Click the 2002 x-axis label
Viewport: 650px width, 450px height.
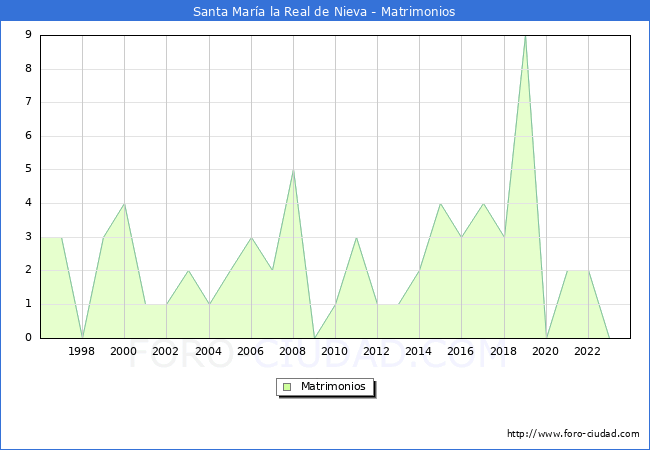coord(165,351)
